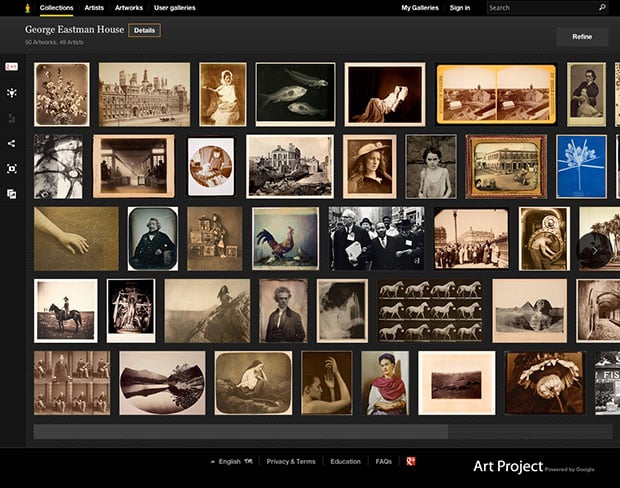Click the greyed-out museum view icon
This screenshot has height=488, width=620.
click(11, 118)
